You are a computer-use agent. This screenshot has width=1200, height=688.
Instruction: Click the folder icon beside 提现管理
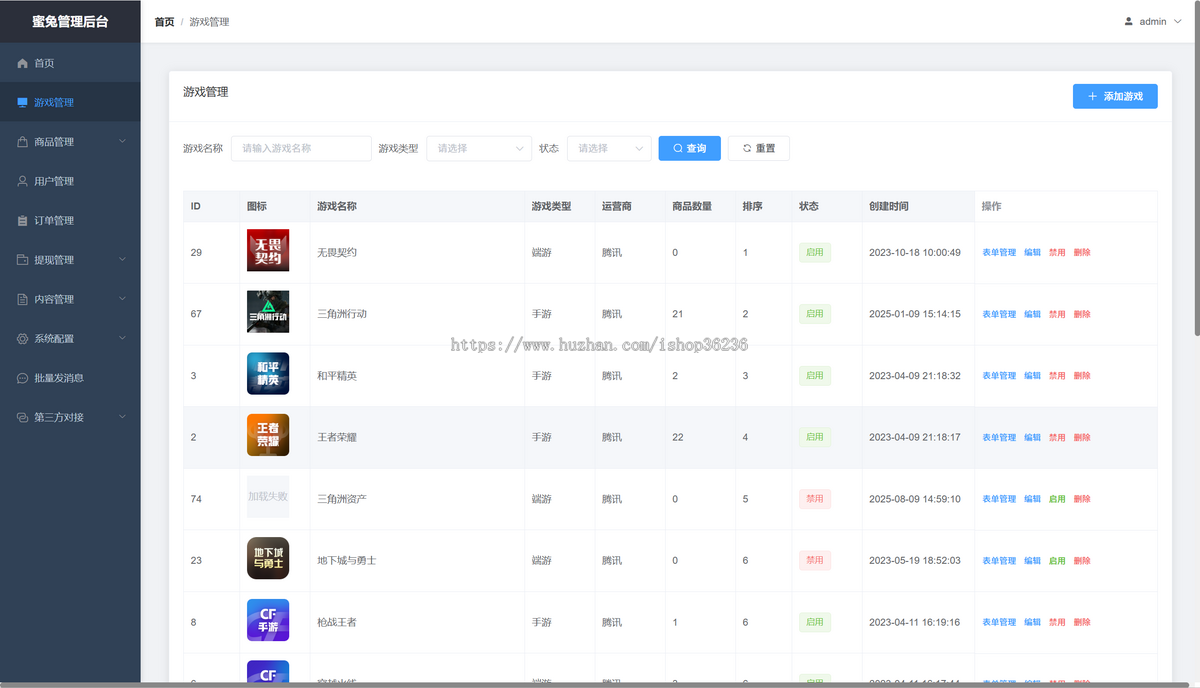tap(23, 260)
